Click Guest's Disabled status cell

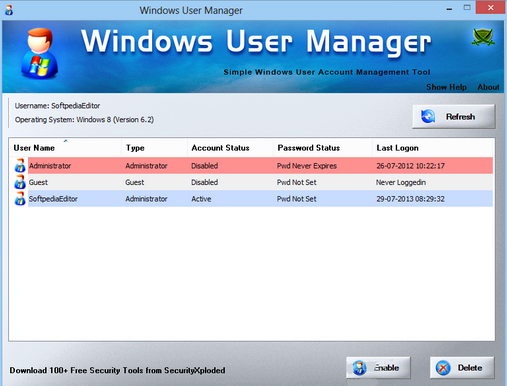[204, 182]
